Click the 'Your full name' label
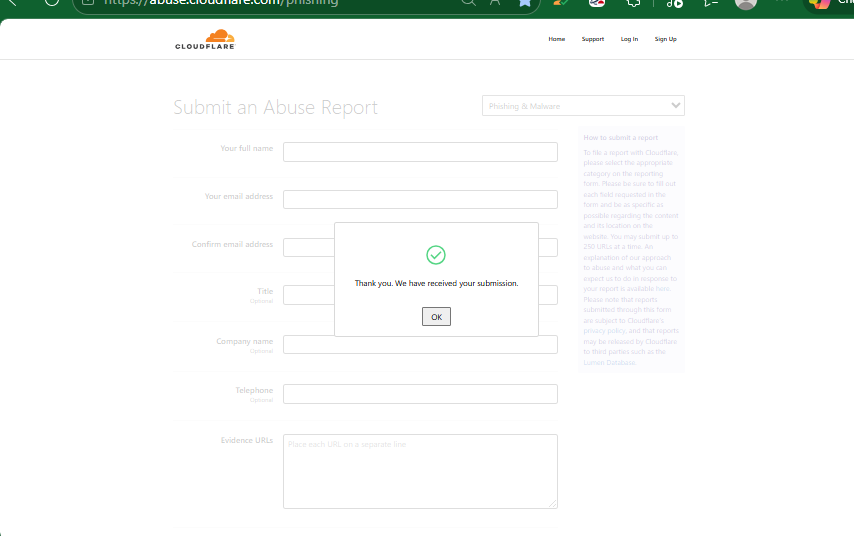 pyautogui.click(x=246, y=148)
